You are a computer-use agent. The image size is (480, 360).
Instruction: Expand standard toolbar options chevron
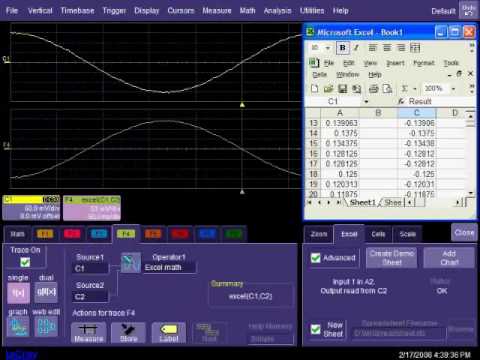coord(472,89)
